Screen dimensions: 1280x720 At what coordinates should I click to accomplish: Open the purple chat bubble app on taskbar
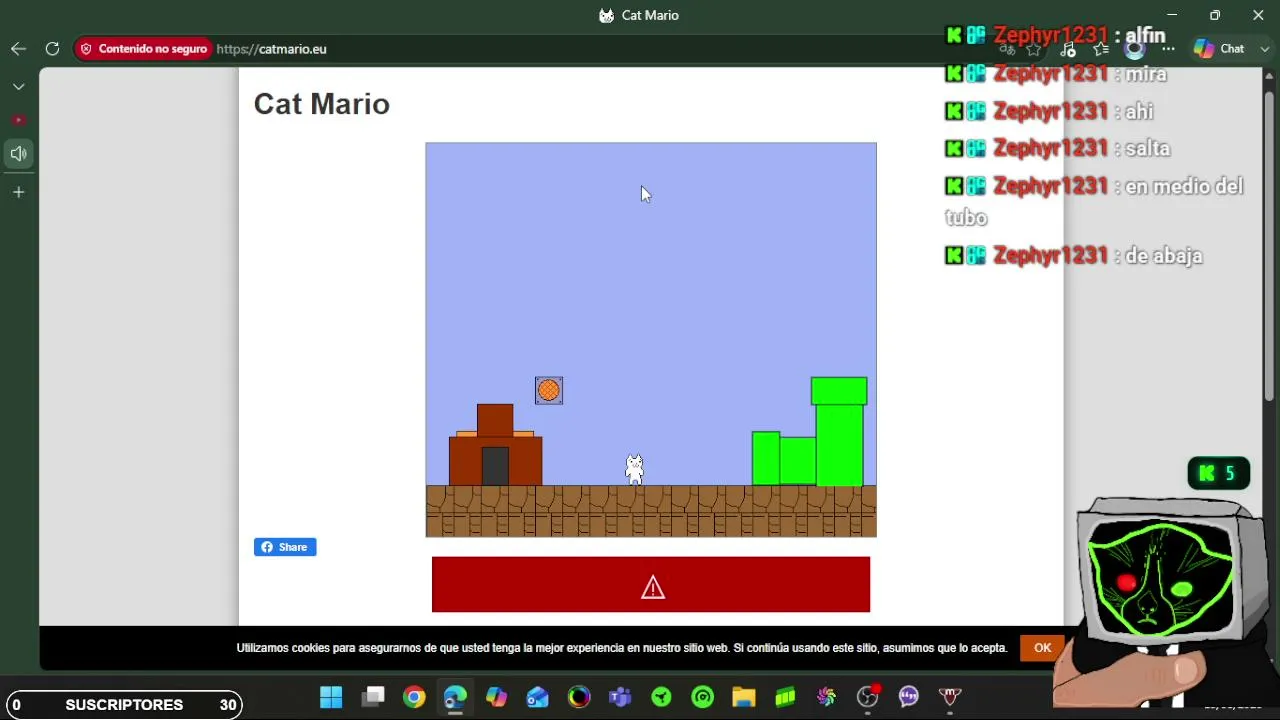[x=909, y=697]
